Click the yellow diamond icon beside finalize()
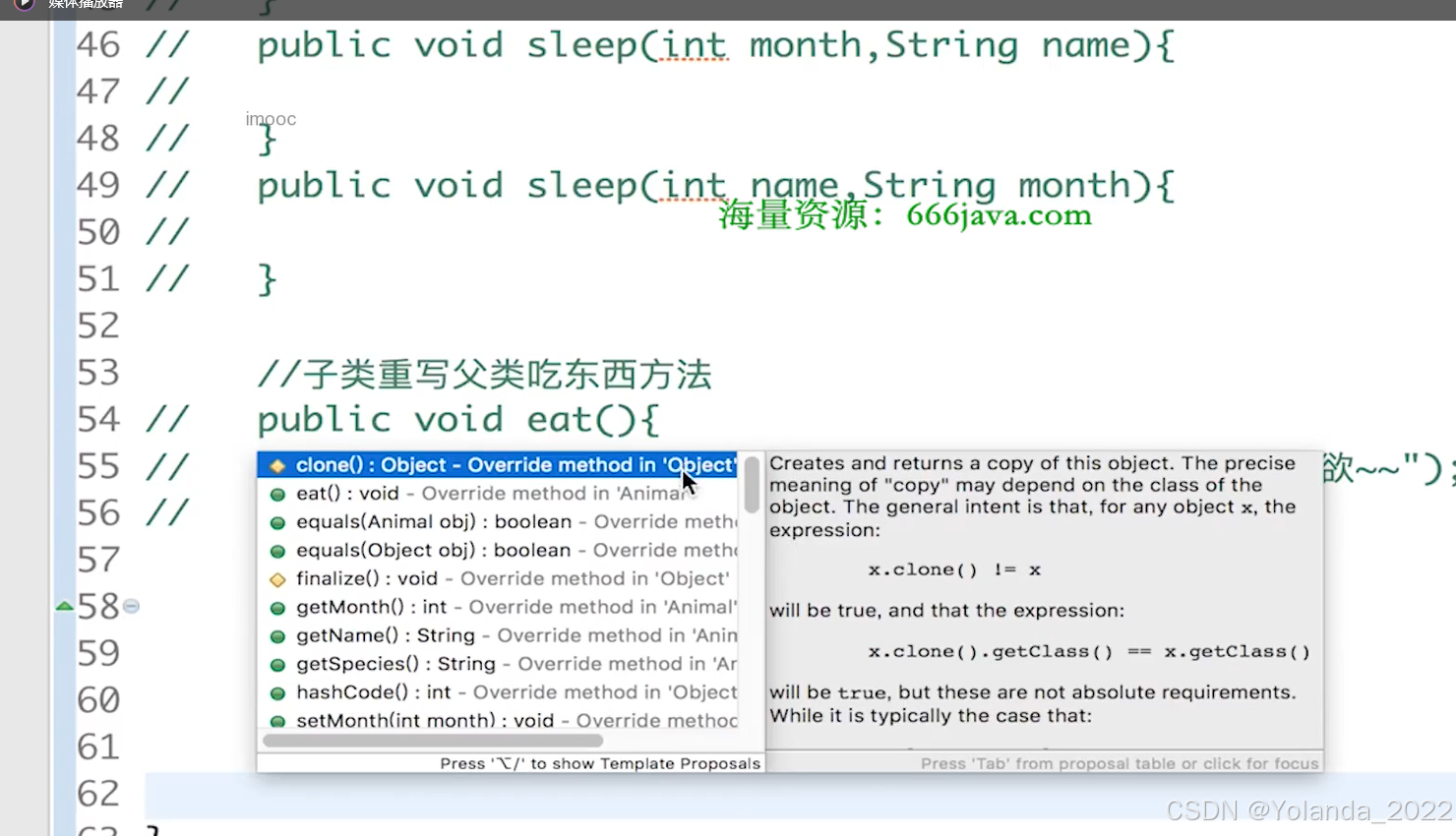 pos(277,580)
